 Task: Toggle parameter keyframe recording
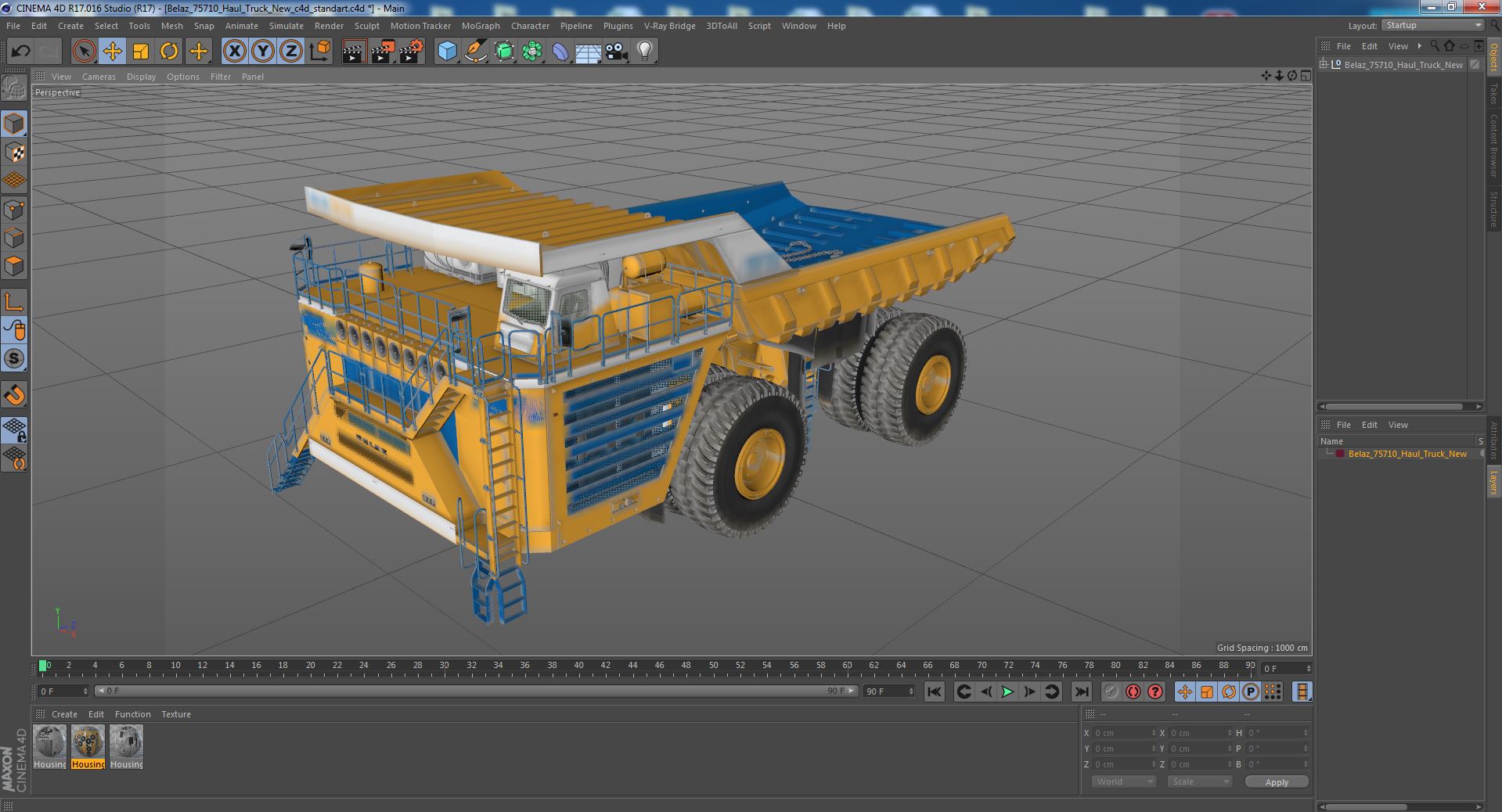coord(1251,692)
